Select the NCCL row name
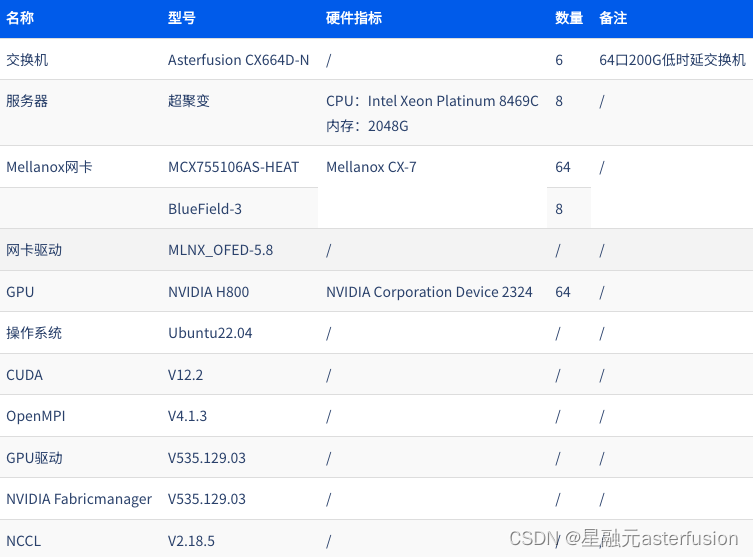This screenshot has height=557, width=753. click(x=23, y=541)
